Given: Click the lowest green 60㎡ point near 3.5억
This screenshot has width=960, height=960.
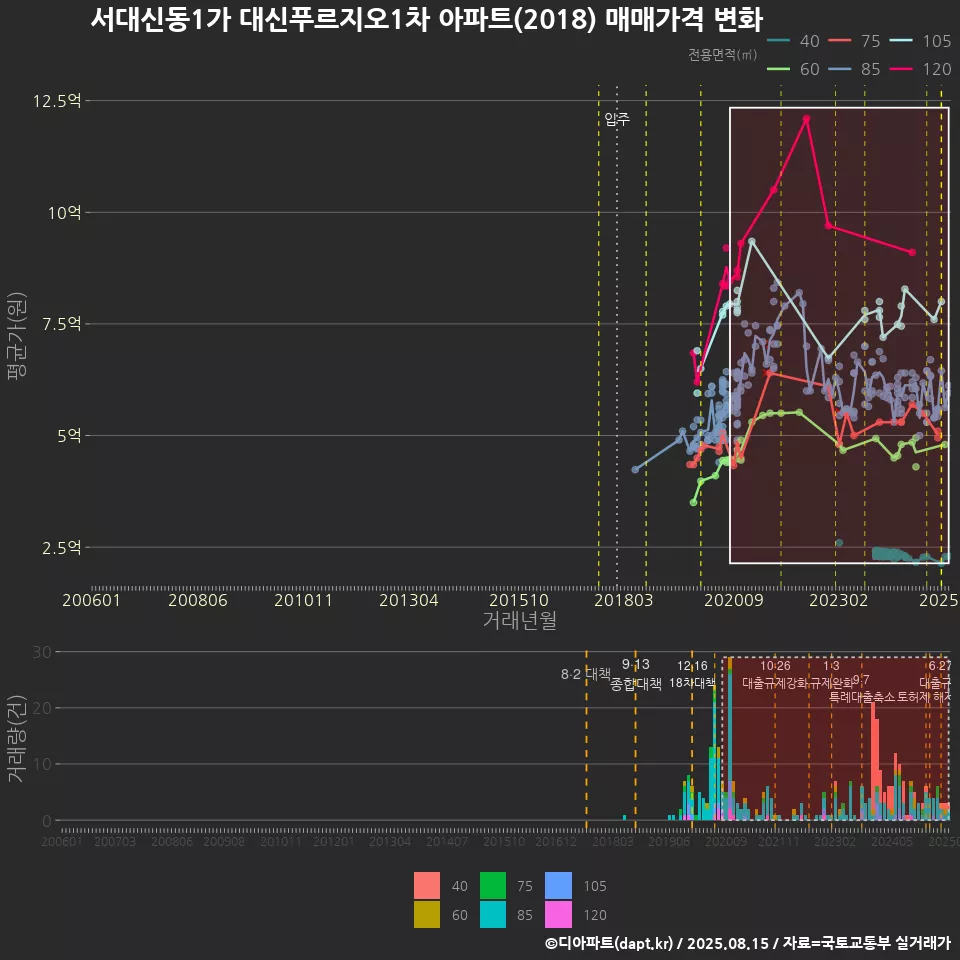Looking at the screenshot, I should pyautogui.click(x=693, y=503).
